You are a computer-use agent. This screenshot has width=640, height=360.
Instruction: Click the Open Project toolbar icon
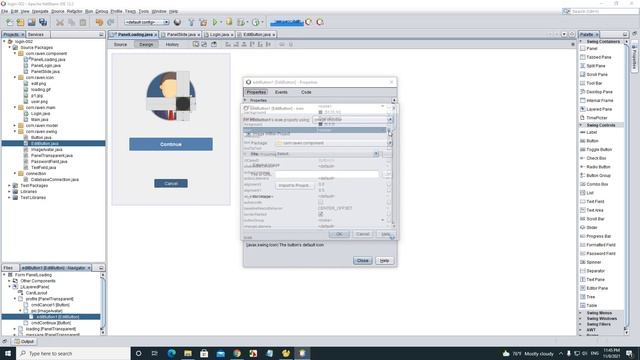coord(31,22)
